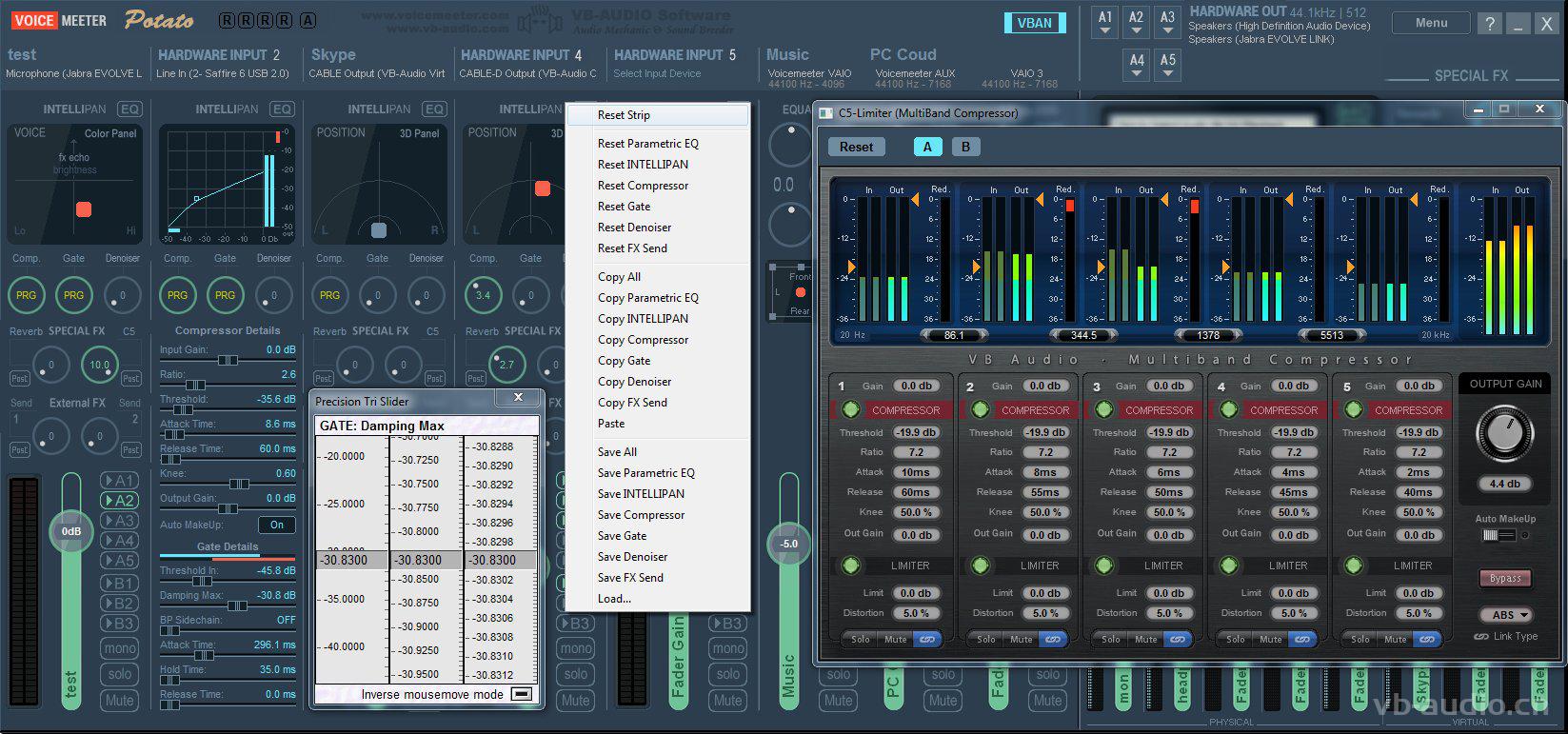Image resolution: width=1568 pixels, height=734 pixels.
Task: Open A3 hardware output device dropdown
Action: [1167, 23]
